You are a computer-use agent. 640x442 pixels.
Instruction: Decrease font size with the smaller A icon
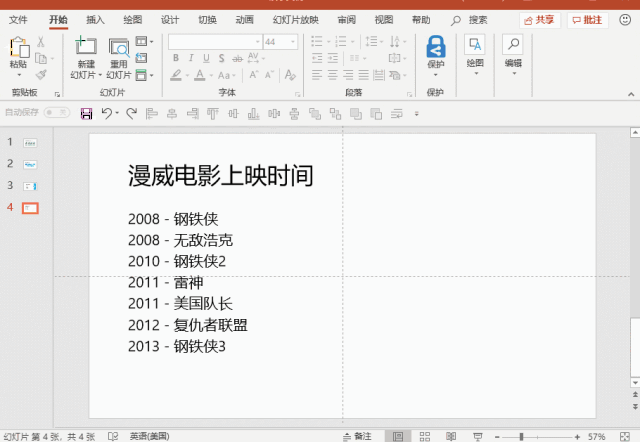(x=269, y=75)
